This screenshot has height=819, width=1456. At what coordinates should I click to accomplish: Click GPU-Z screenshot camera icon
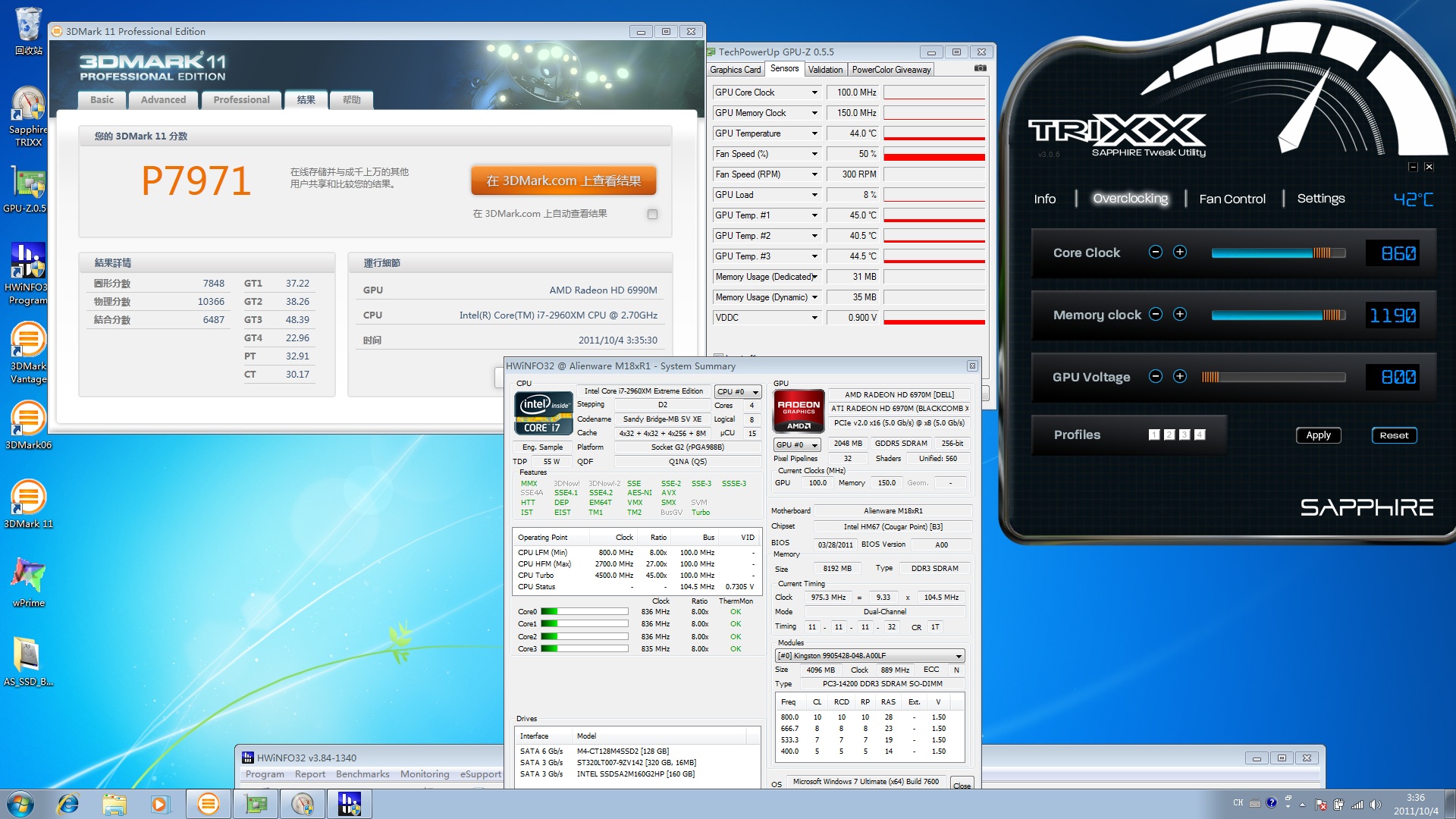(980, 68)
